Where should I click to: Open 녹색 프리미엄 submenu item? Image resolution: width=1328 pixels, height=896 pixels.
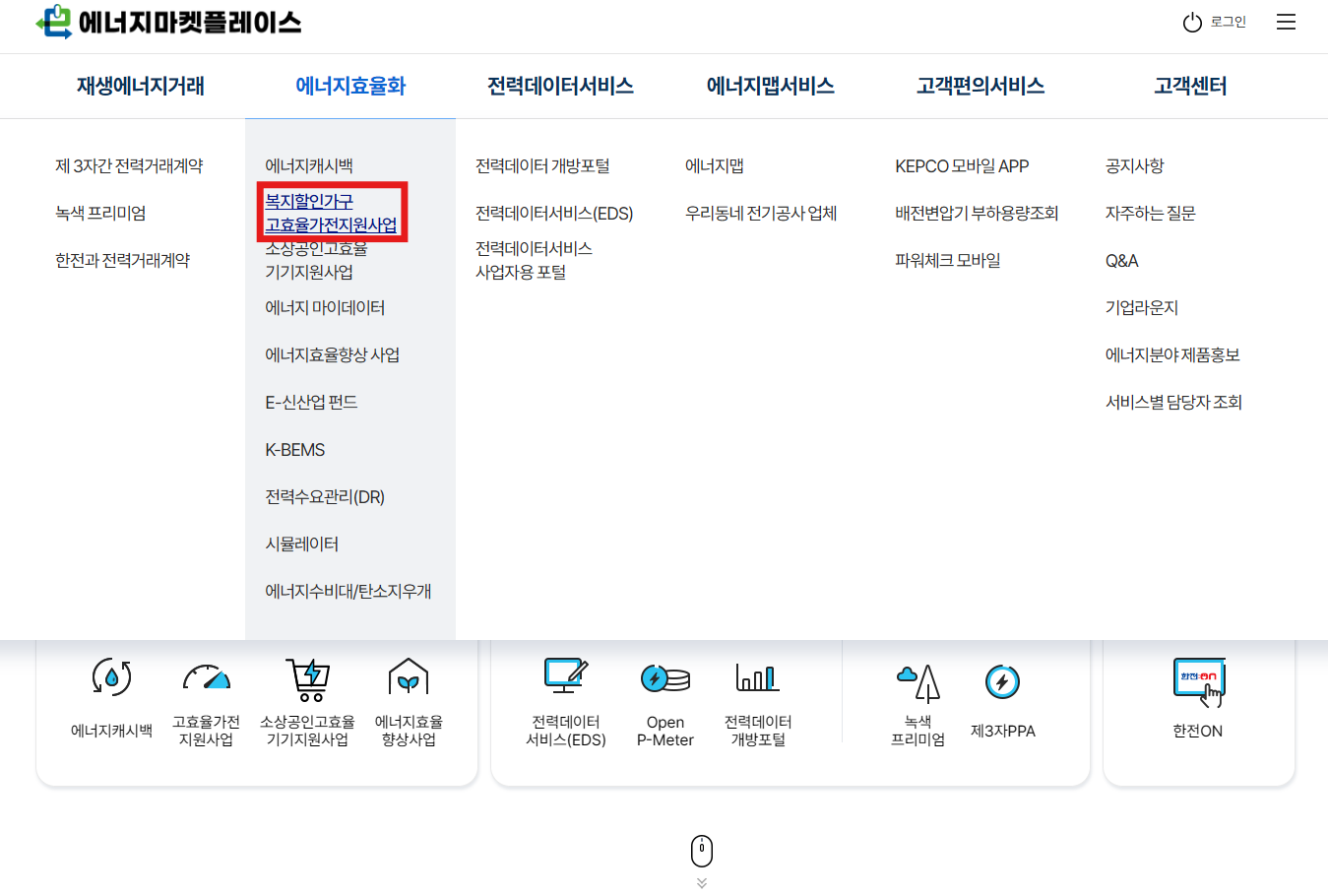tap(100, 214)
